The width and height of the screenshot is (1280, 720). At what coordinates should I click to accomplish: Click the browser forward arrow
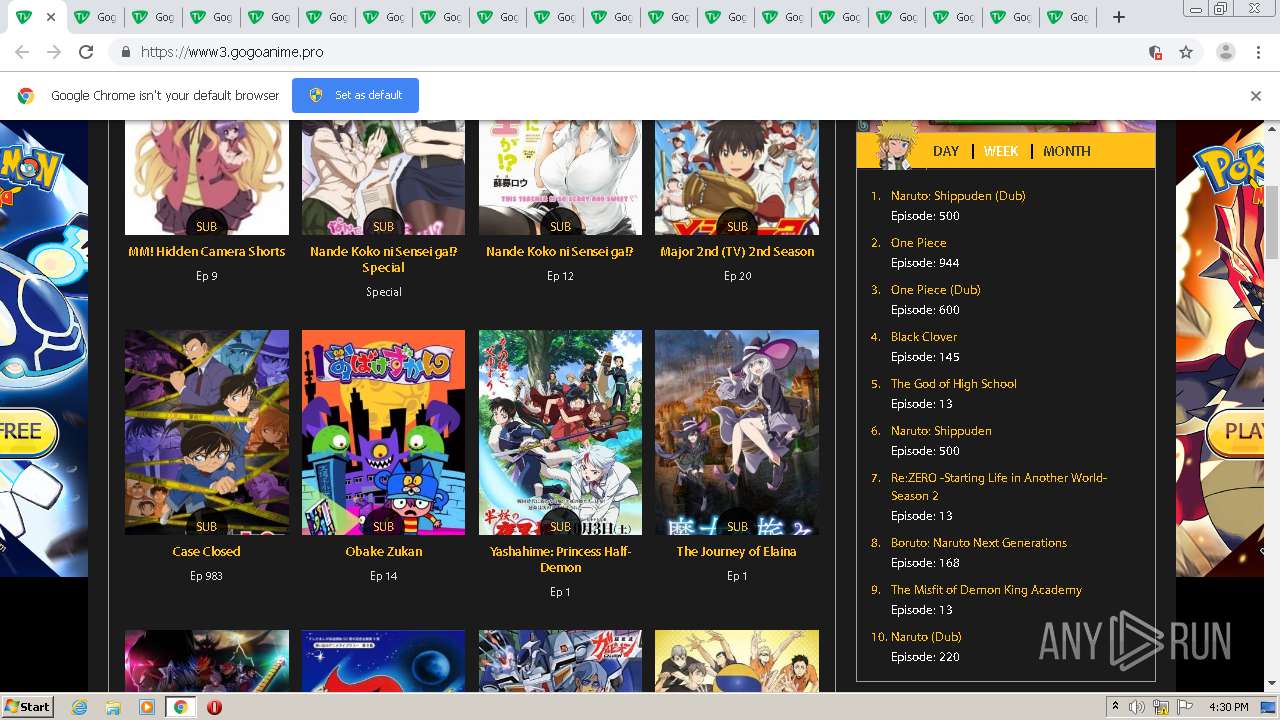54,52
